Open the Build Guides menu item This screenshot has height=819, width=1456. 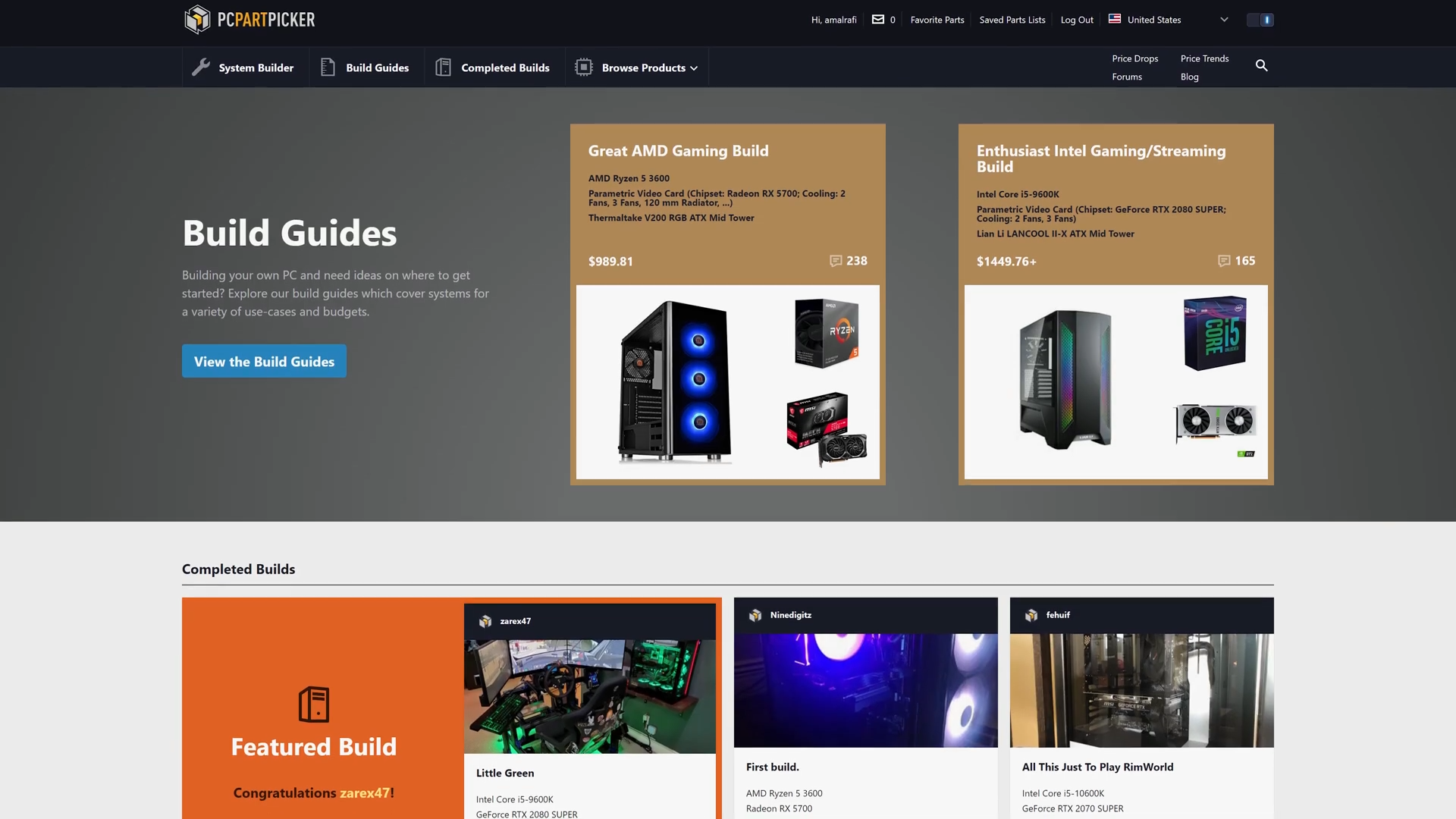366,67
